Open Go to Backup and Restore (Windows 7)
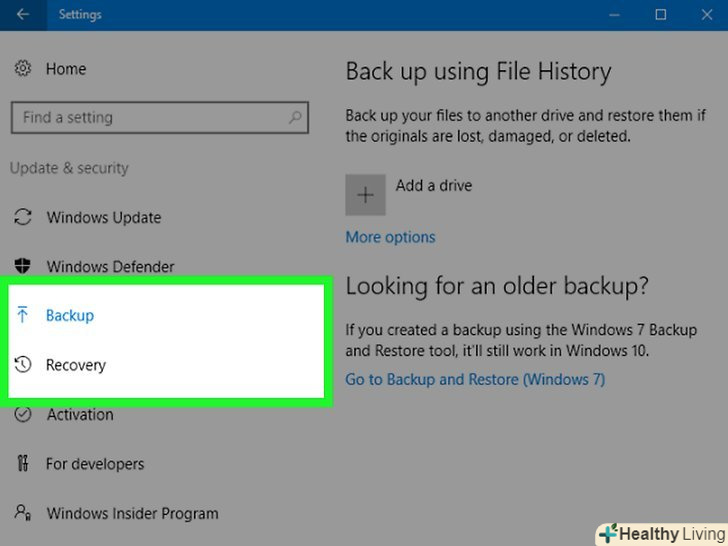This screenshot has width=728, height=546. tap(475, 379)
